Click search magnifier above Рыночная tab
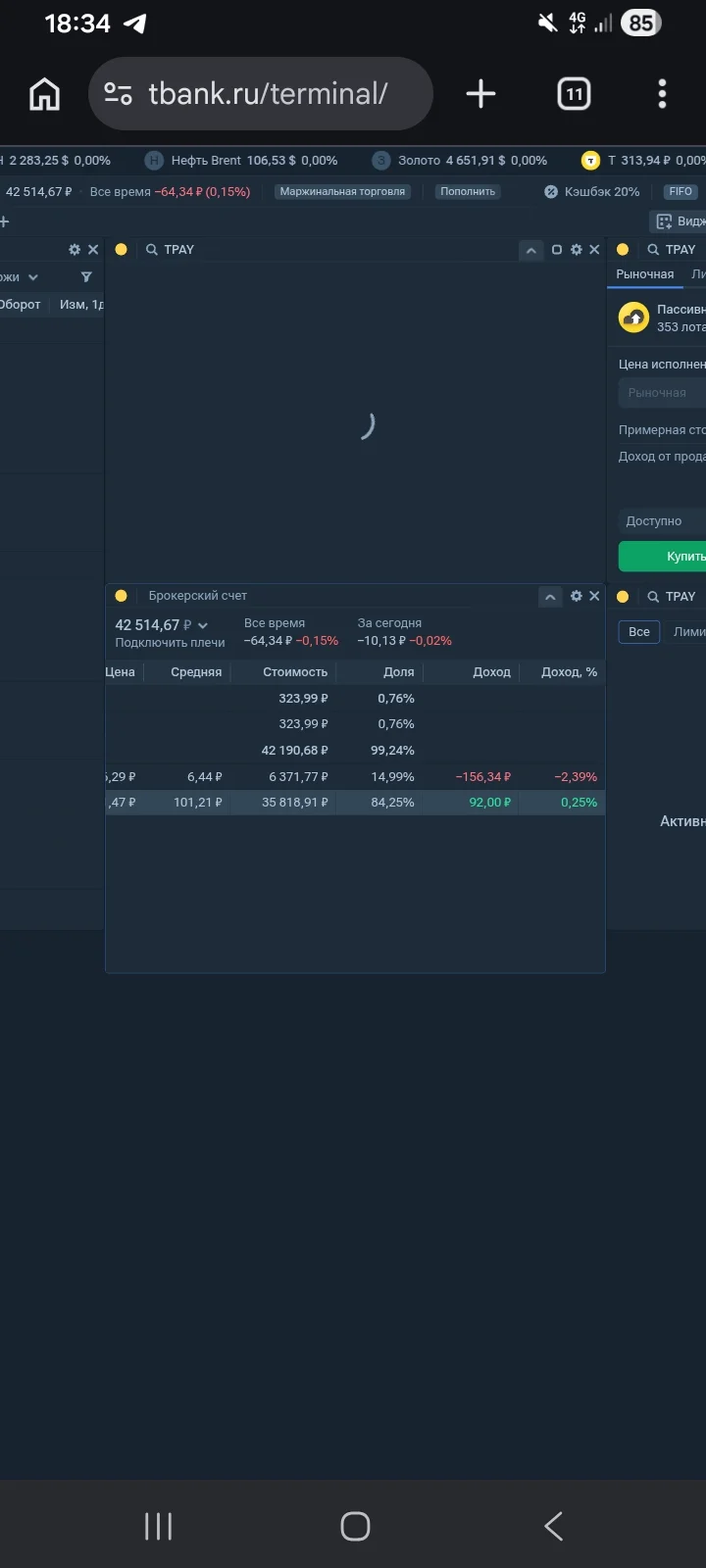This screenshot has height=1568, width=706. point(653,250)
